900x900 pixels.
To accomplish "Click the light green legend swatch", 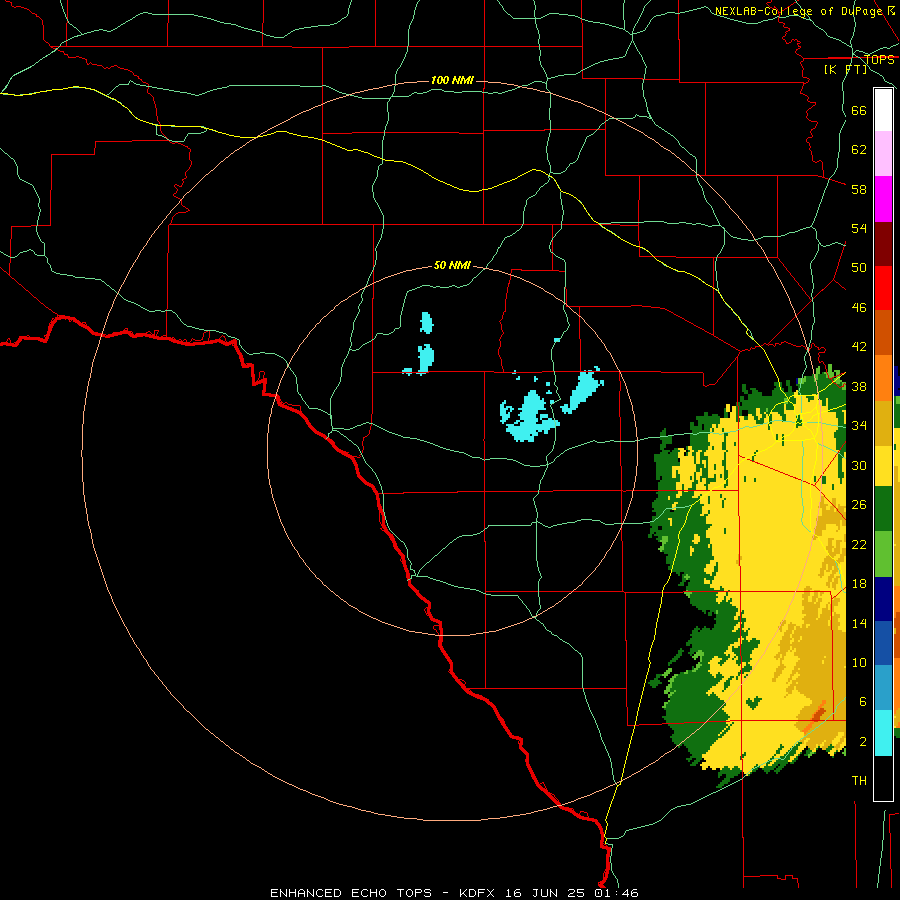I will pos(883,553).
